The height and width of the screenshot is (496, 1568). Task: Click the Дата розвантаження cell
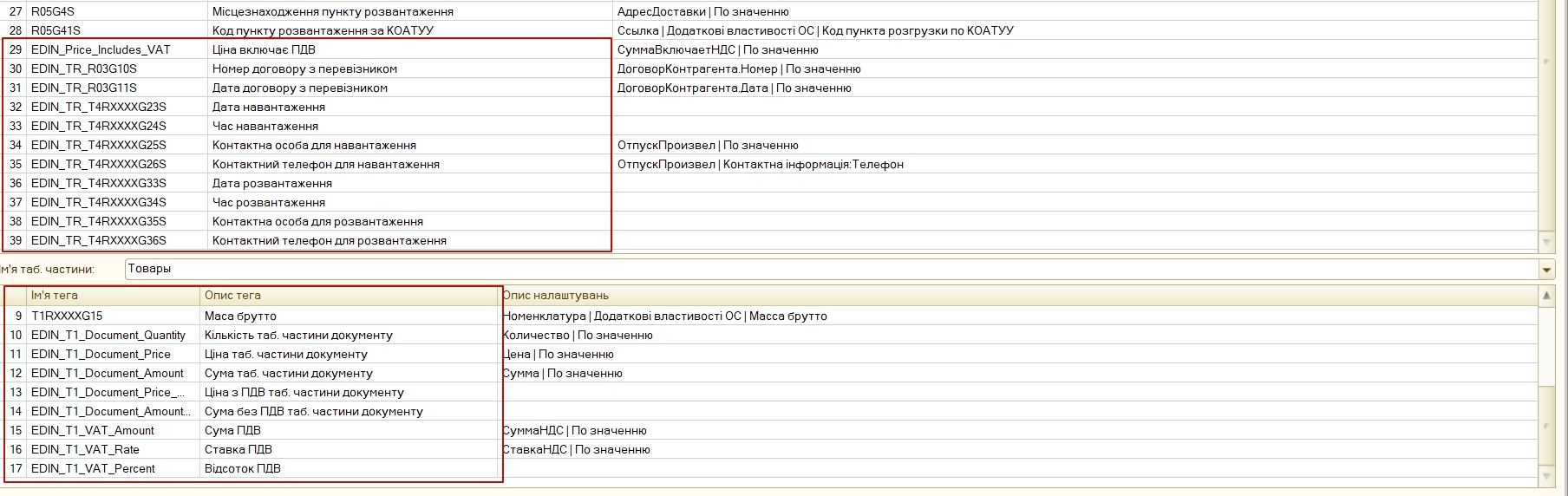tap(410, 183)
